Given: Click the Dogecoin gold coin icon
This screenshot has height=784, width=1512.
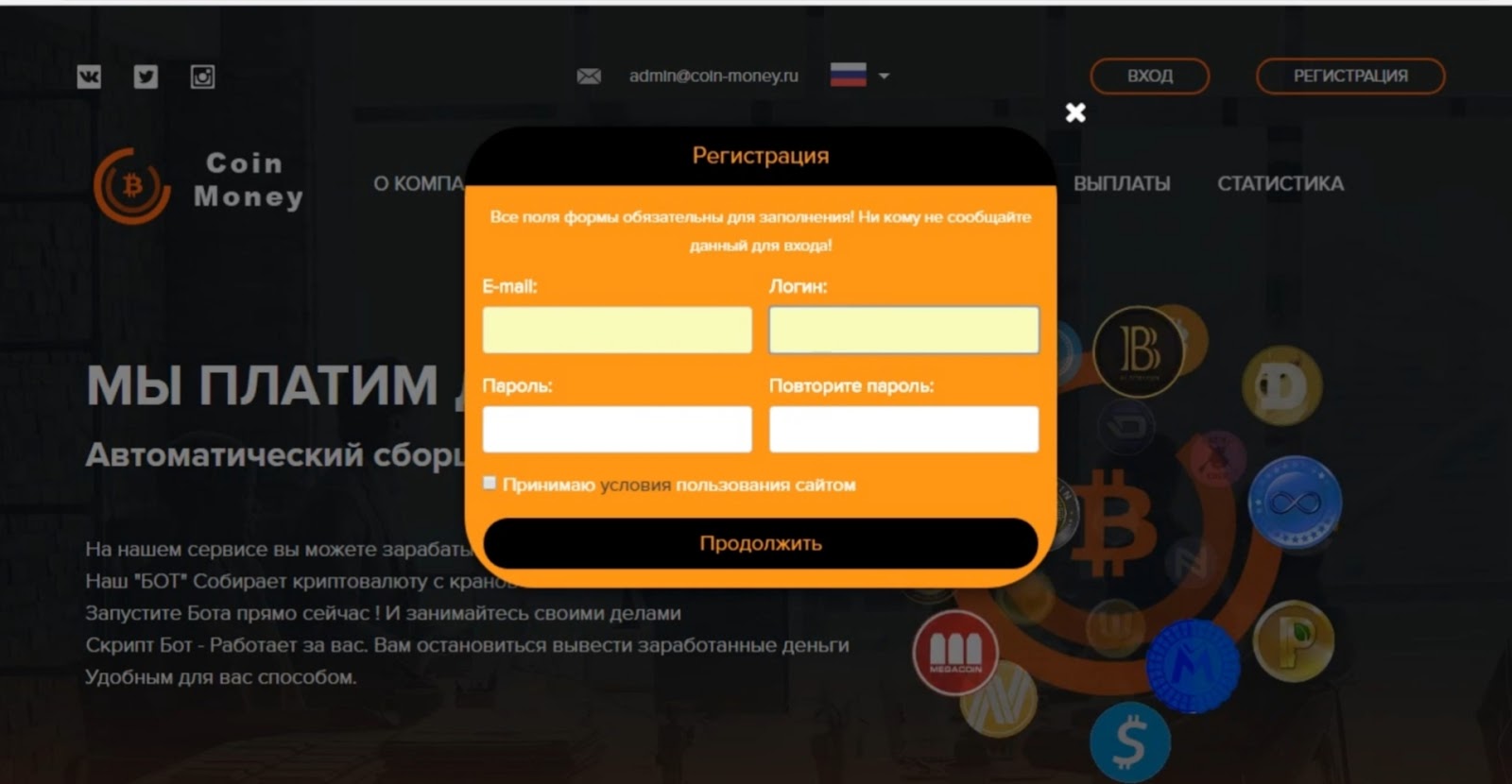Looking at the screenshot, I should pos(1281,385).
